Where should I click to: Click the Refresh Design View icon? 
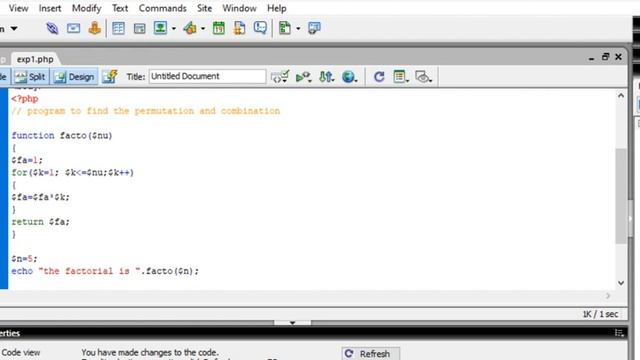click(379, 77)
